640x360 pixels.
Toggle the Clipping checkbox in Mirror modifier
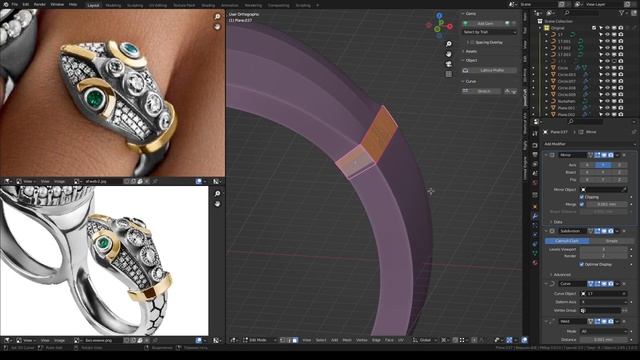(x=582, y=197)
